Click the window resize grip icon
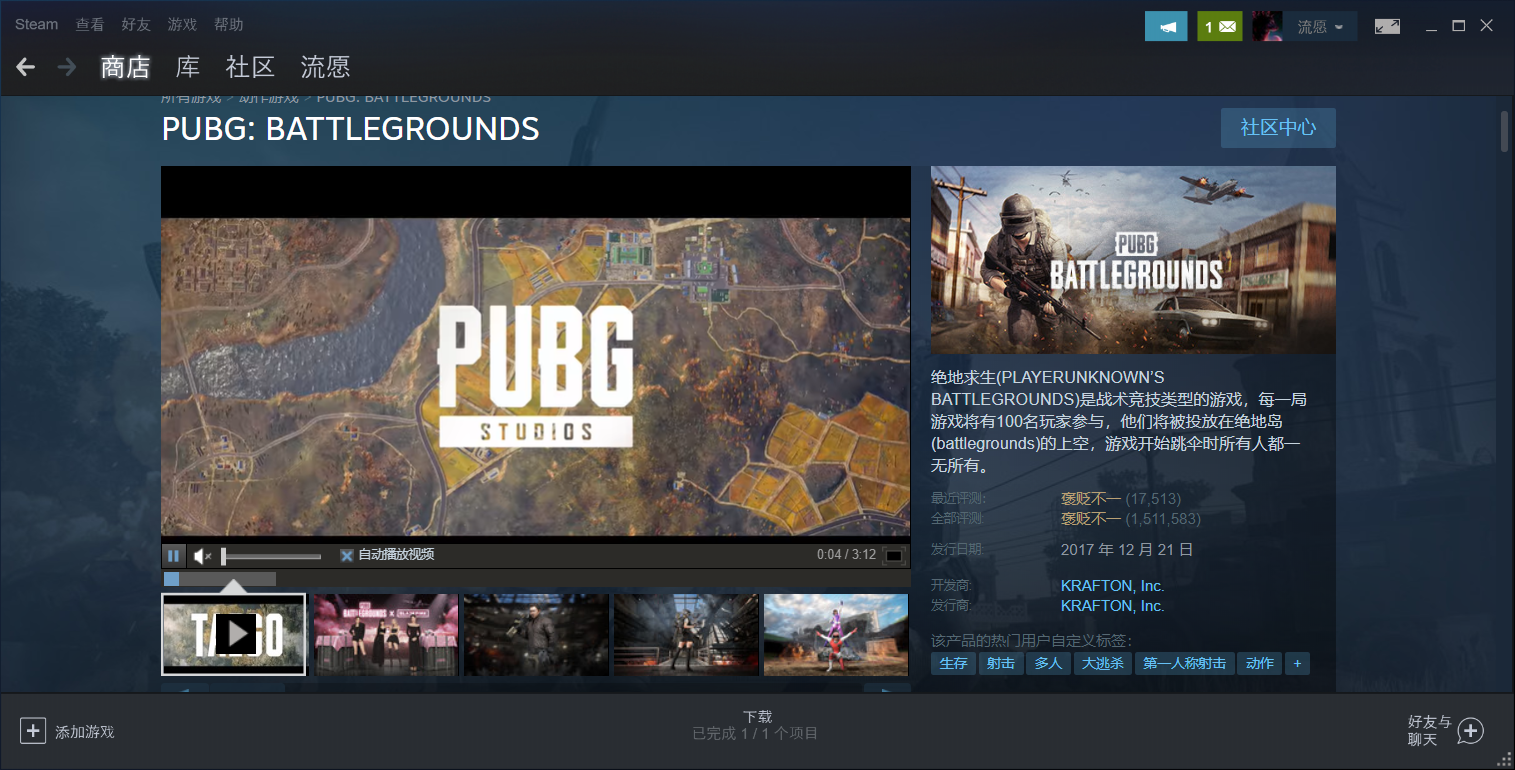The image size is (1515, 770). (1503, 758)
